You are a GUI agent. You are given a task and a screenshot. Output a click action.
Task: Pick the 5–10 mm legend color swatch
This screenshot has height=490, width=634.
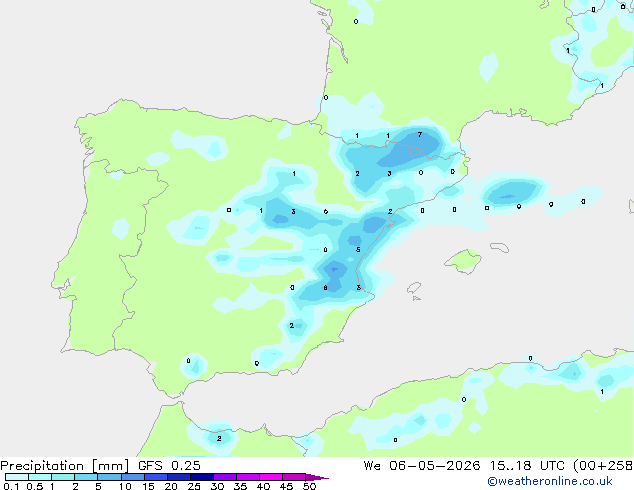tap(109, 477)
